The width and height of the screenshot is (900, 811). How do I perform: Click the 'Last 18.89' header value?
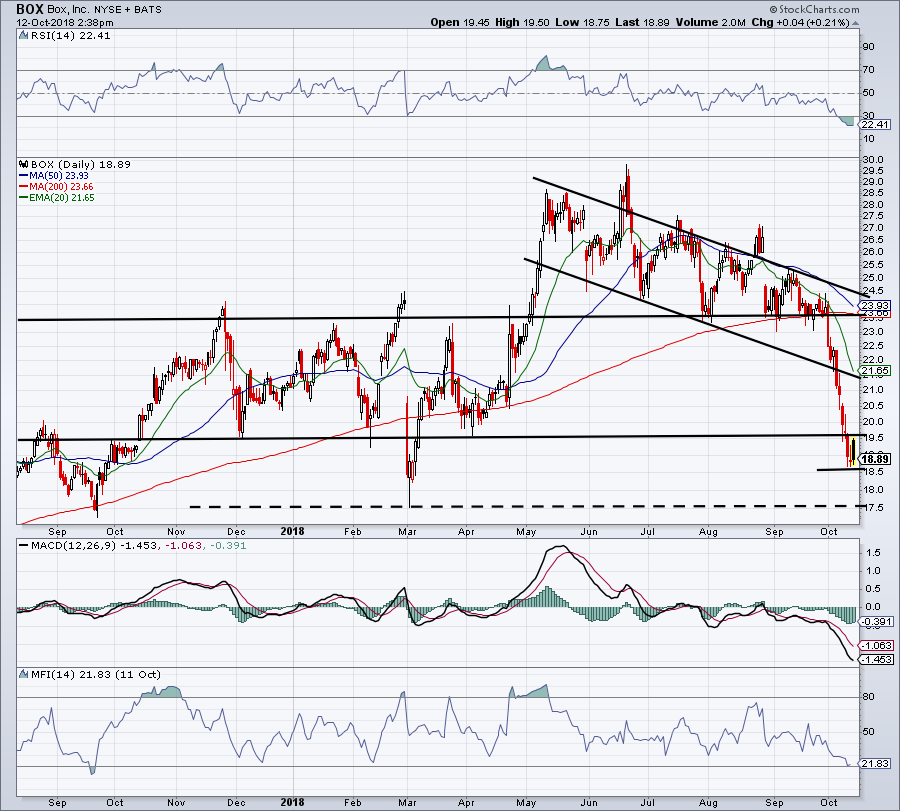643,22
